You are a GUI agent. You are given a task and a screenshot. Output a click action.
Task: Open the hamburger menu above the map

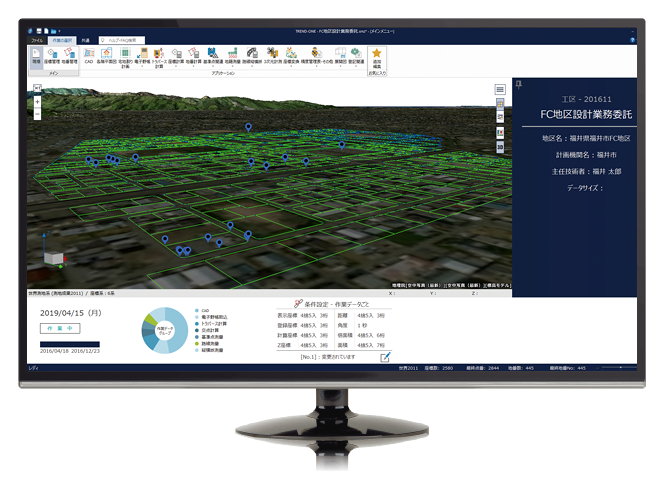point(500,89)
